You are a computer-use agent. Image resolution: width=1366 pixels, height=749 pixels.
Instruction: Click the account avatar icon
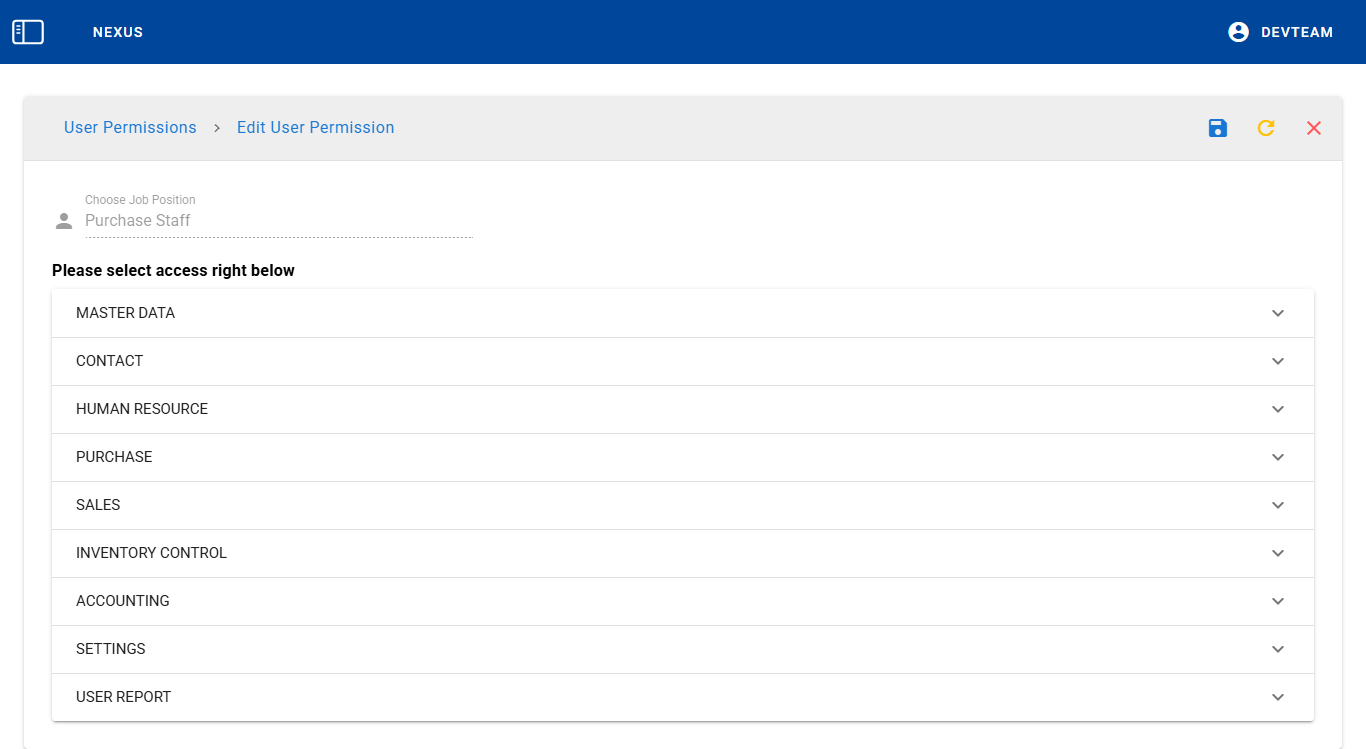point(1238,32)
